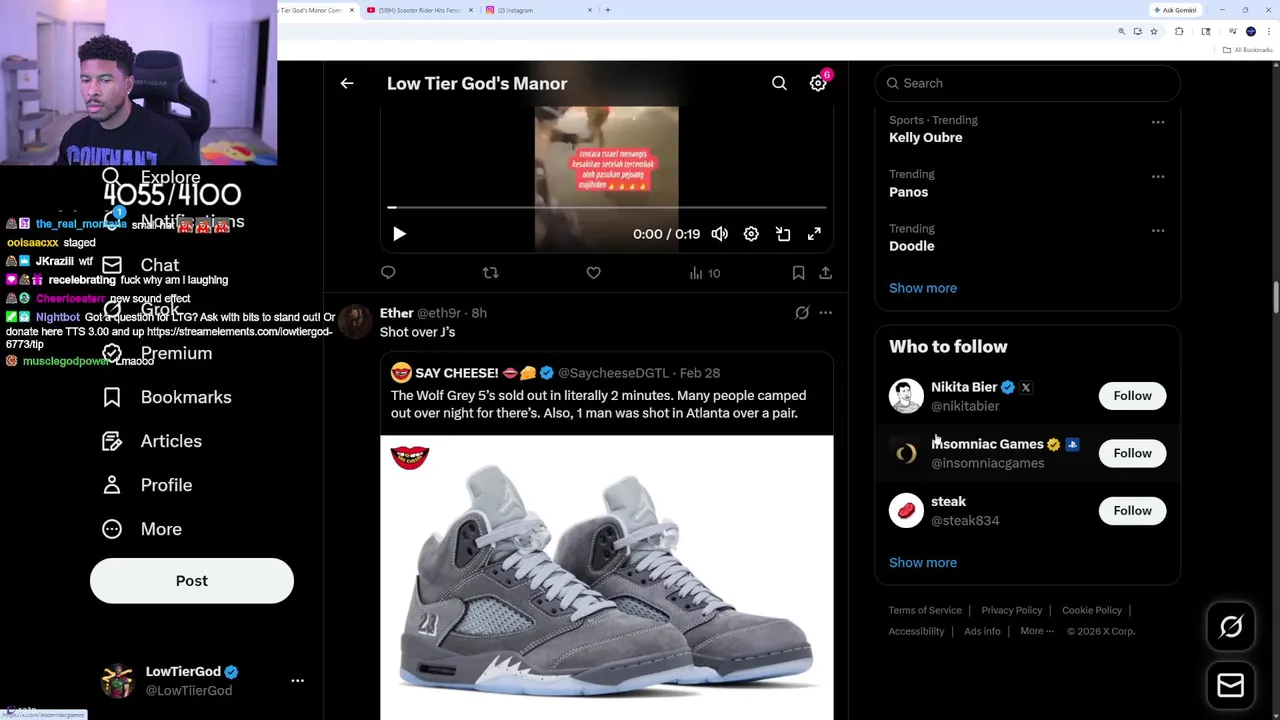Follow Insomniac Games
This screenshot has height=720, width=1280.
1132,453
